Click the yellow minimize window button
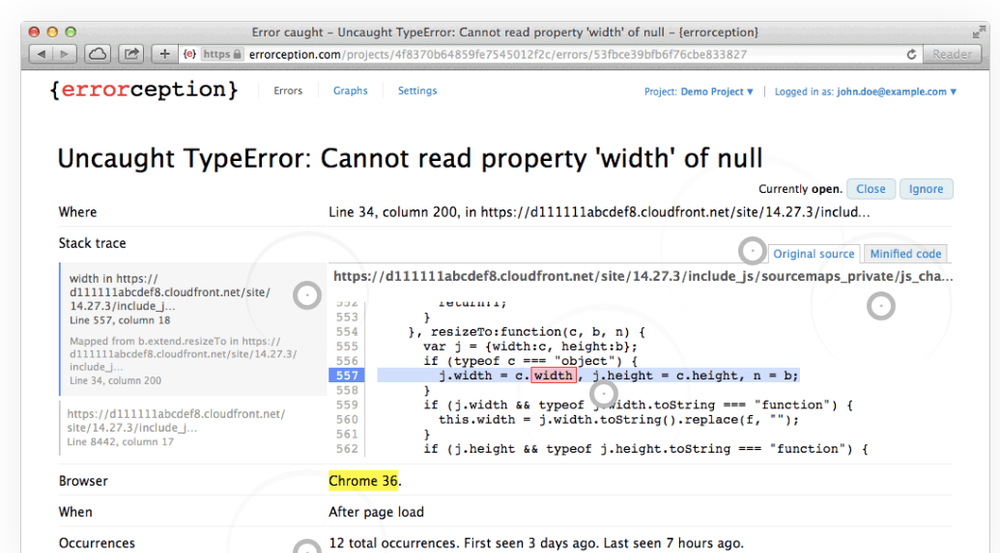Viewport: 1000px width, 553px height. click(52, 32)
